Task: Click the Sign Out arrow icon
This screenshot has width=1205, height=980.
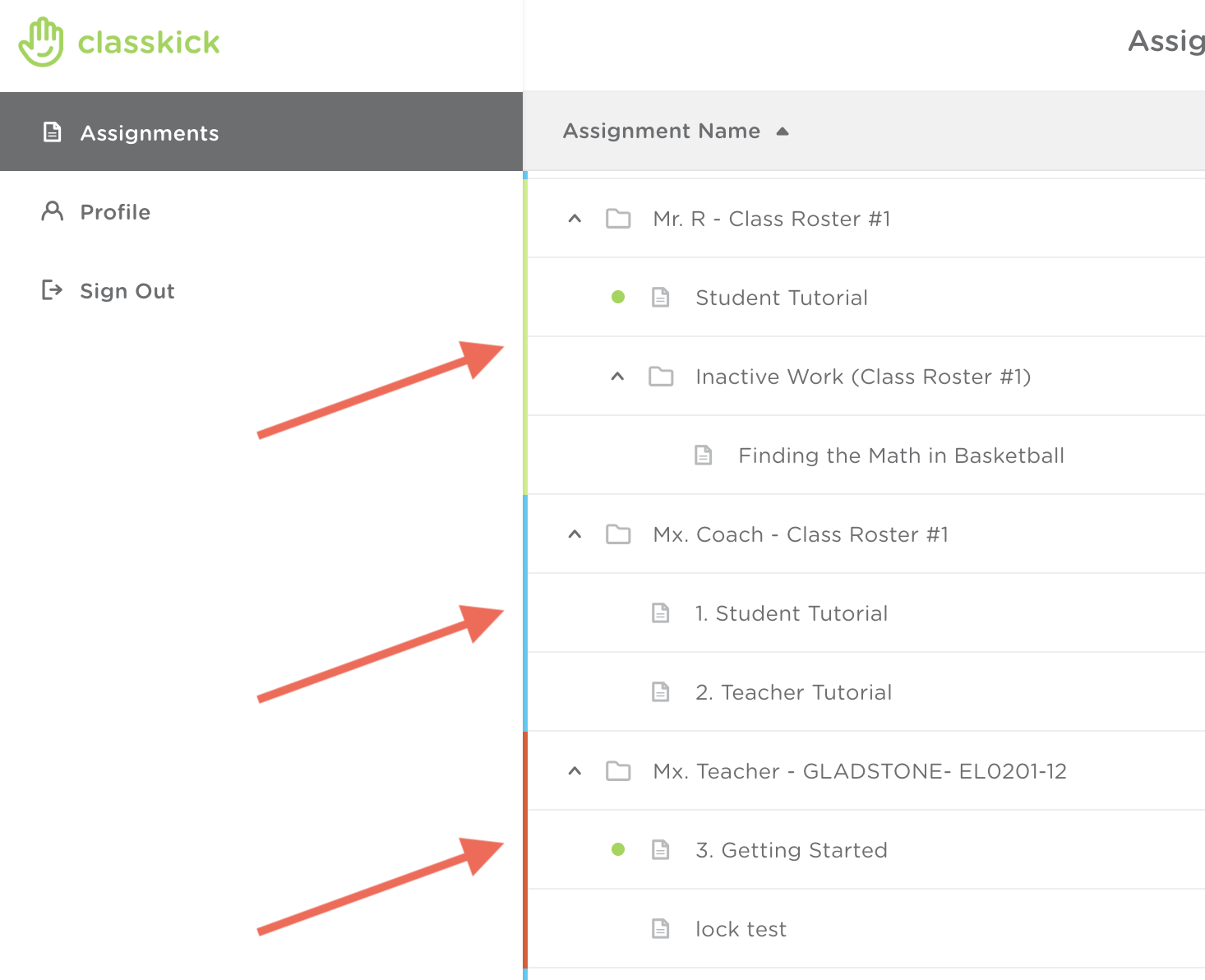Action: [x=53, y=290]
